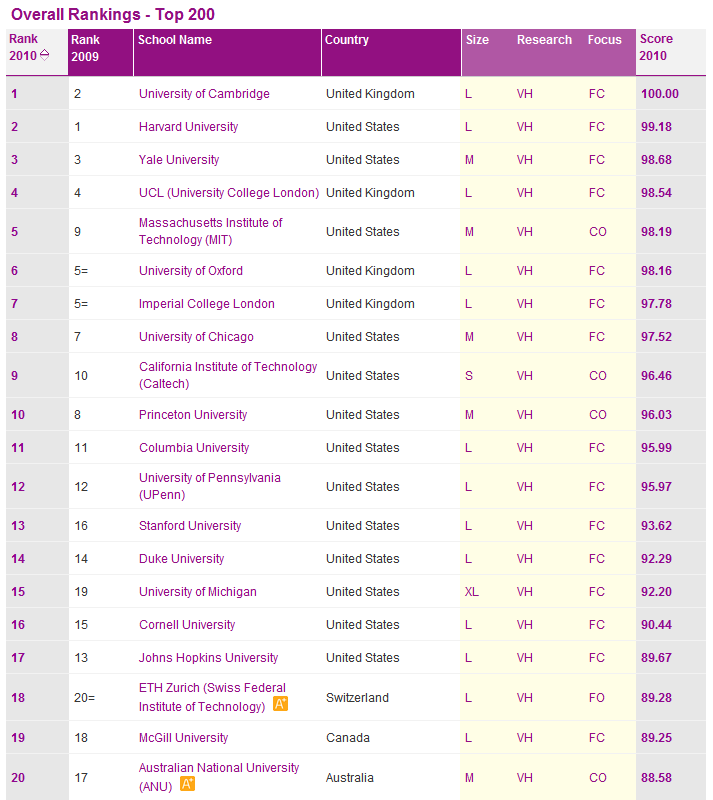
Task: Click the Score 2010 column header
Action: tap(671, 53)
